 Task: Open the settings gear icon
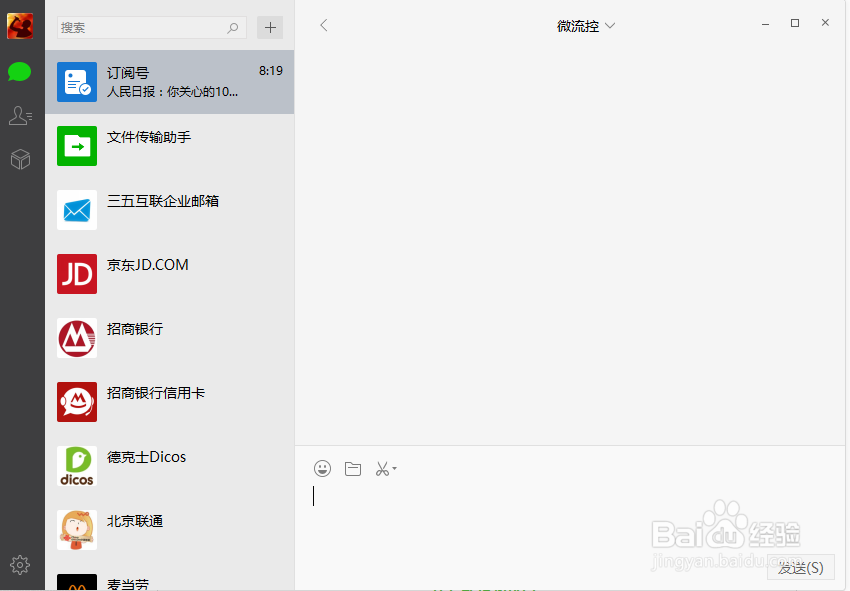20,565
